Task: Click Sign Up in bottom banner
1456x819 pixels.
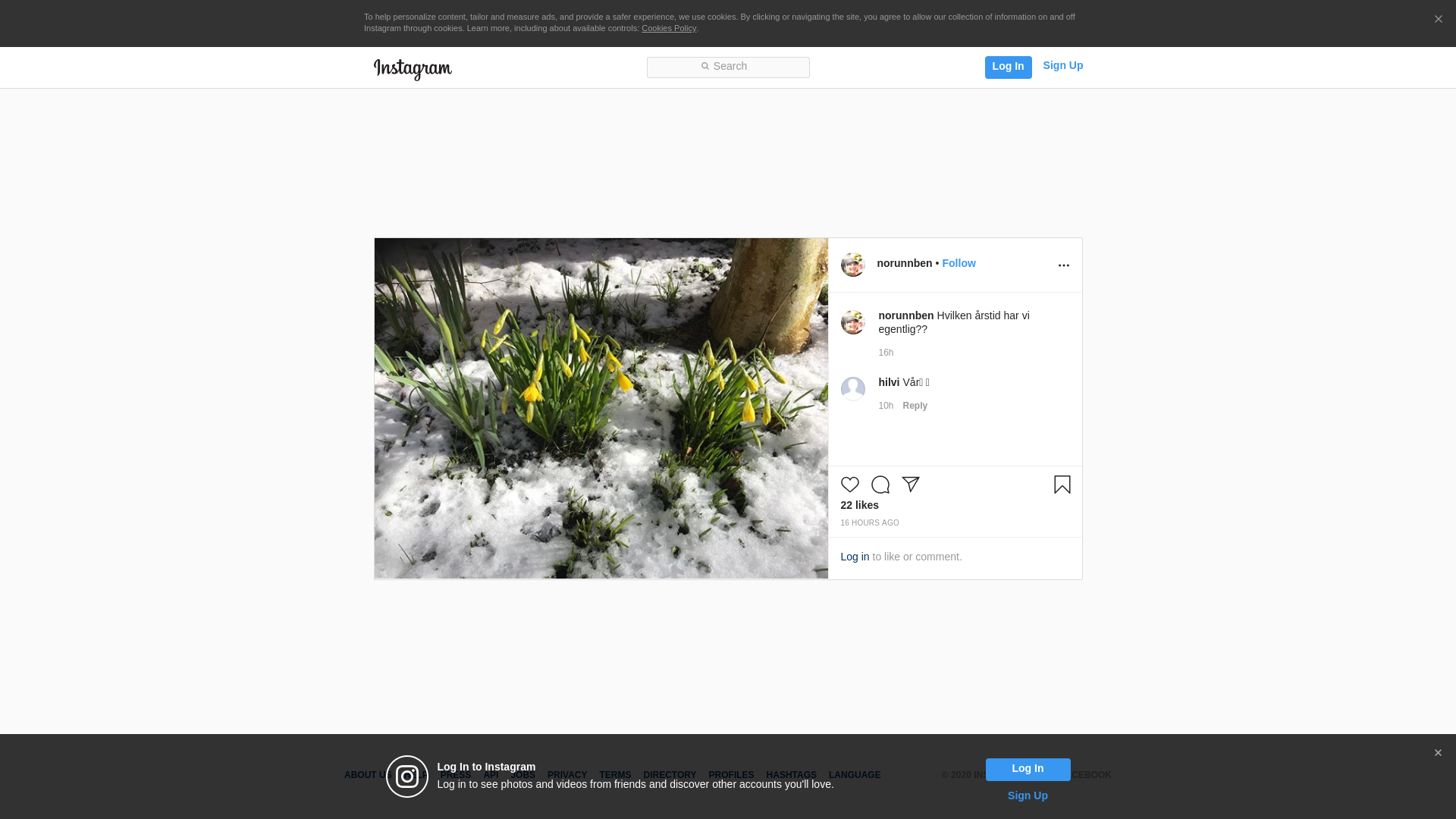Action: coord(1028,796)
